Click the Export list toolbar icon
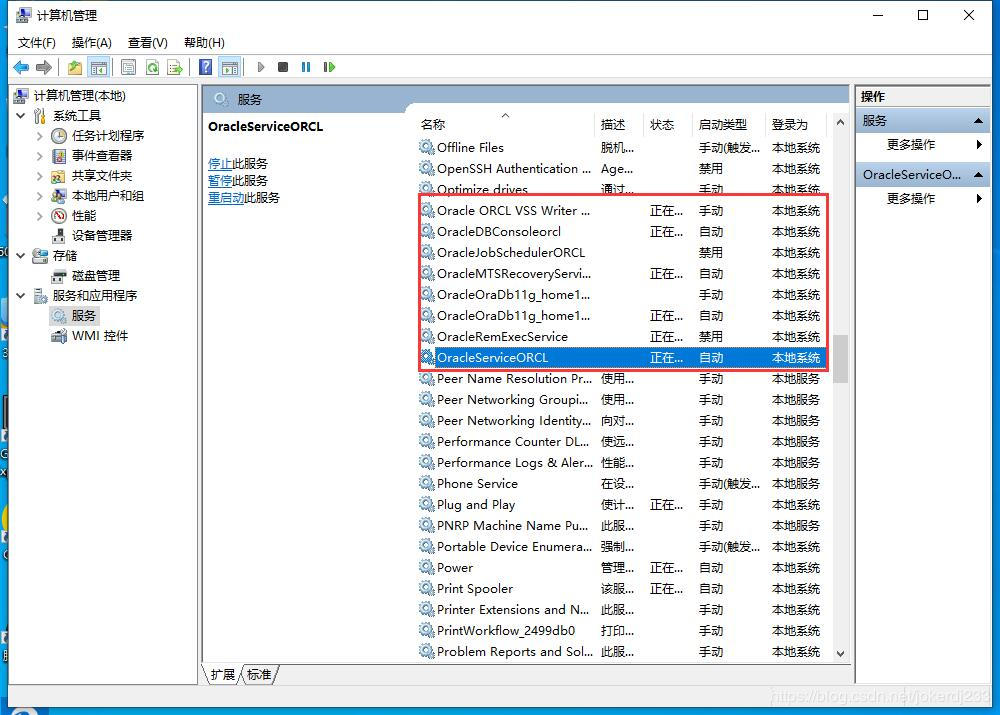This screenshot has height=715, width=1000. click(175, 67)
